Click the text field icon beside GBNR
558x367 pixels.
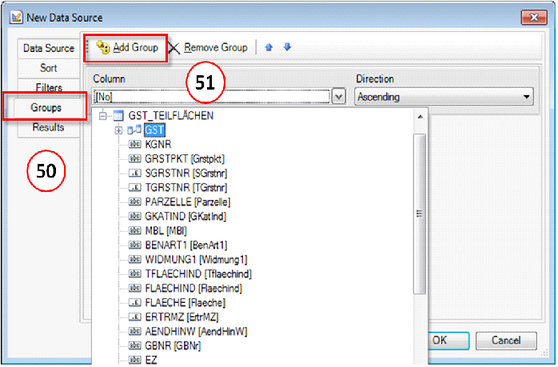(135, 346)
